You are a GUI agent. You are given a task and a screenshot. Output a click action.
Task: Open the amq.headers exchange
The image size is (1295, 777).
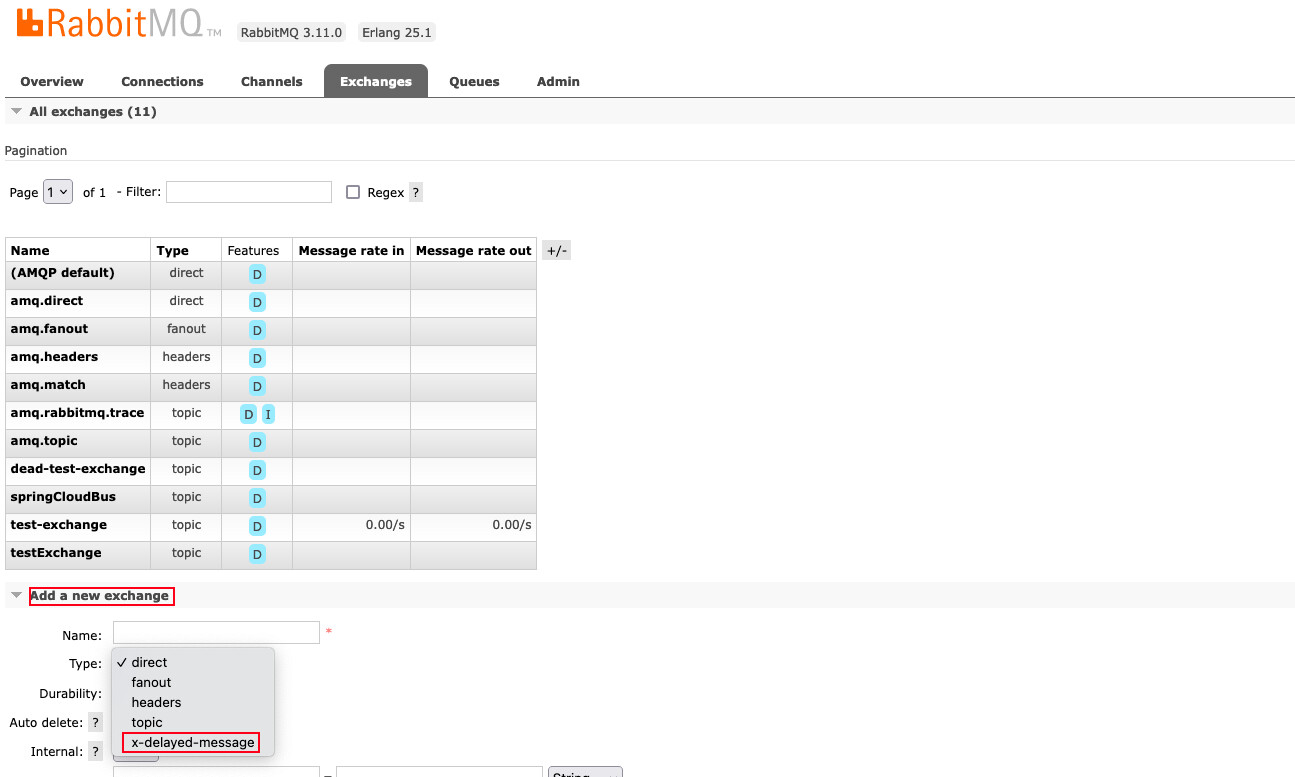(54, 357)
